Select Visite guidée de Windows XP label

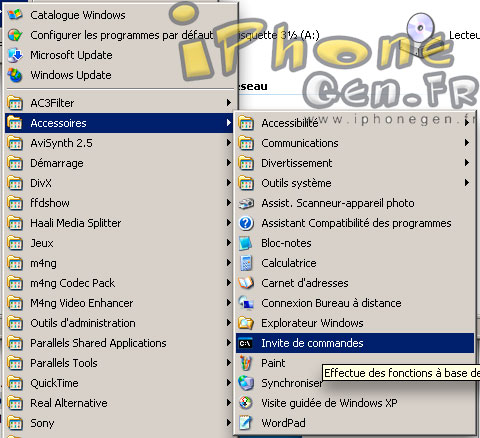tap(329, 403)
